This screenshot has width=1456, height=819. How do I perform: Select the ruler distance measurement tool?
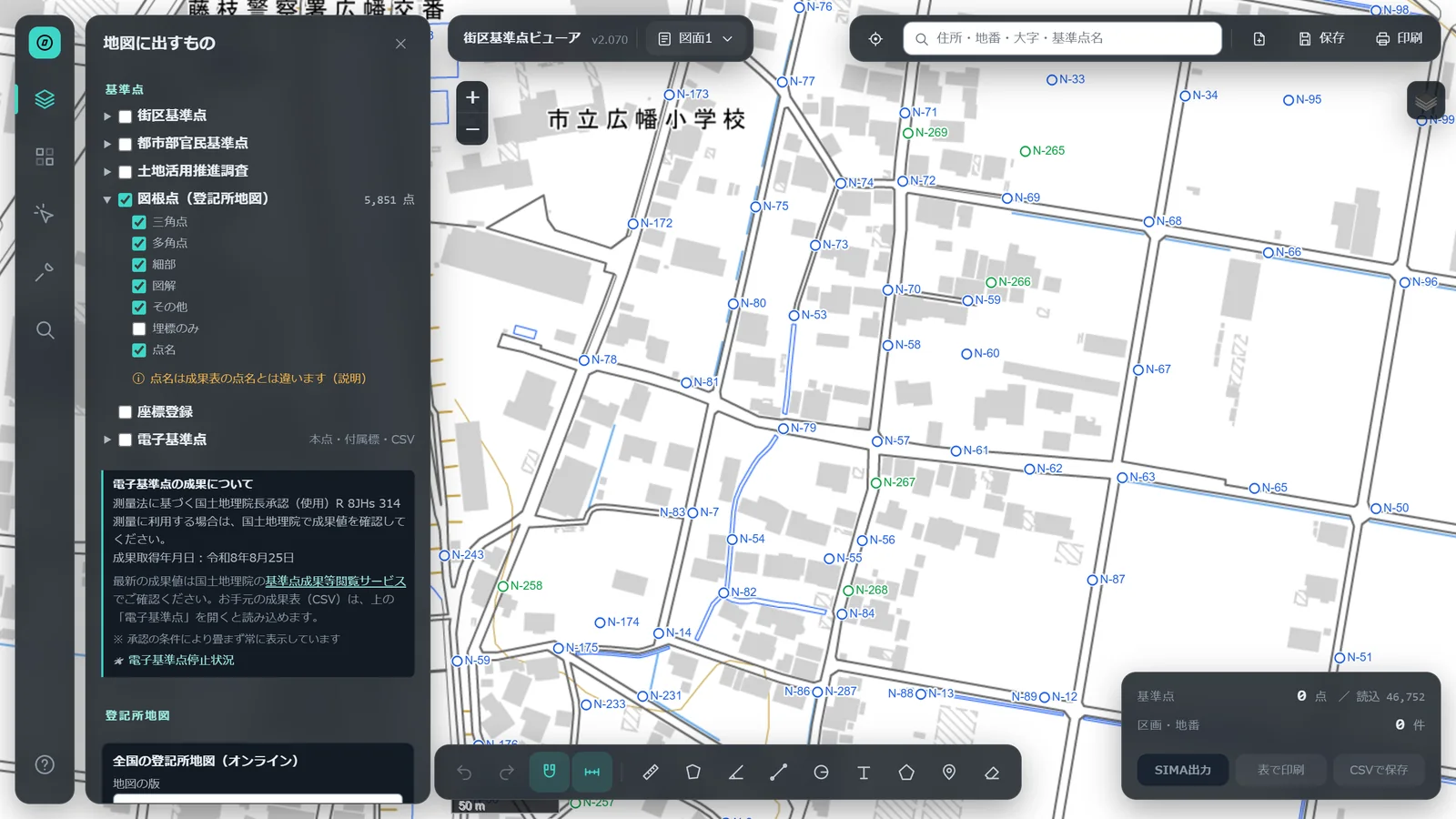point(651,772)
